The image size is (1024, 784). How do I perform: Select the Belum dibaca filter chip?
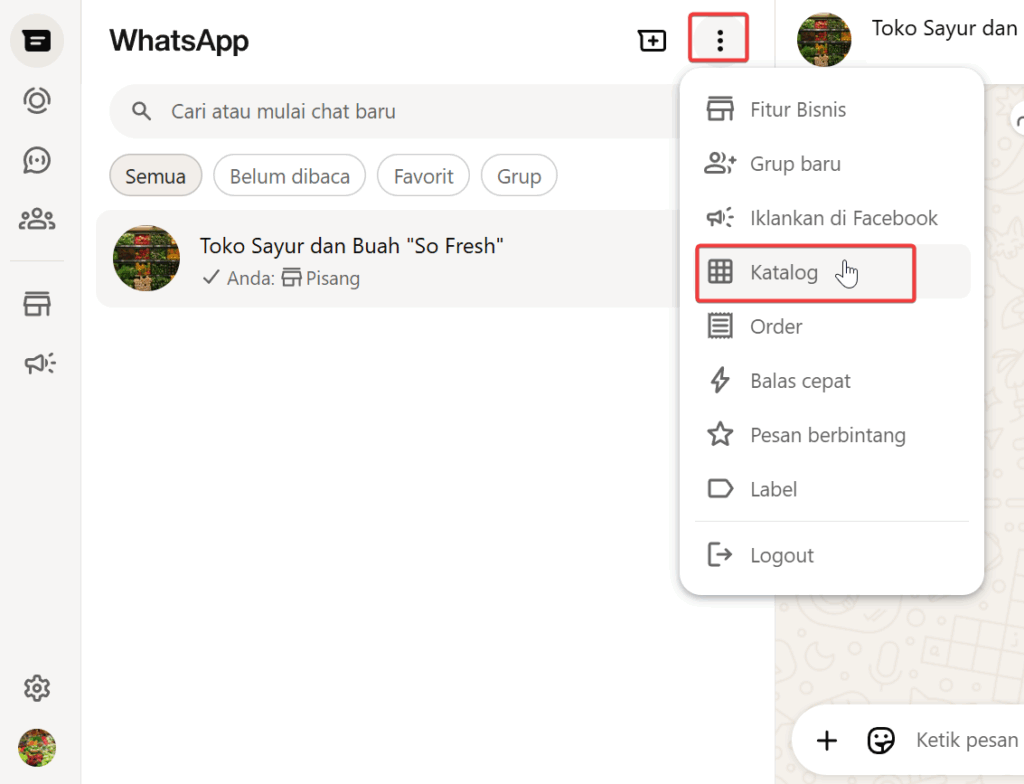point(289,177)
